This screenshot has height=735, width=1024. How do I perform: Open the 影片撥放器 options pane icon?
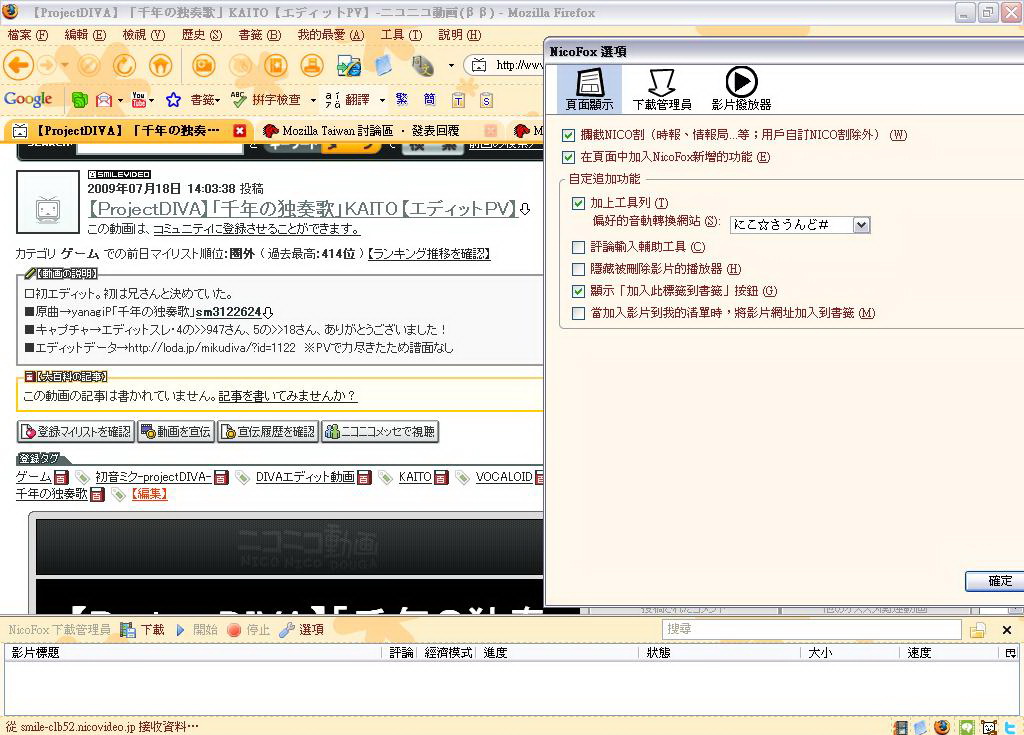click(741, 89)
